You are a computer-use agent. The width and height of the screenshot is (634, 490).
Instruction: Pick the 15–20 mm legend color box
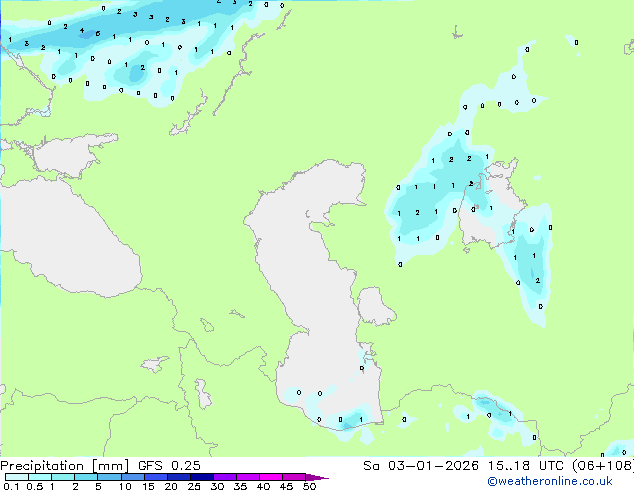156,477
